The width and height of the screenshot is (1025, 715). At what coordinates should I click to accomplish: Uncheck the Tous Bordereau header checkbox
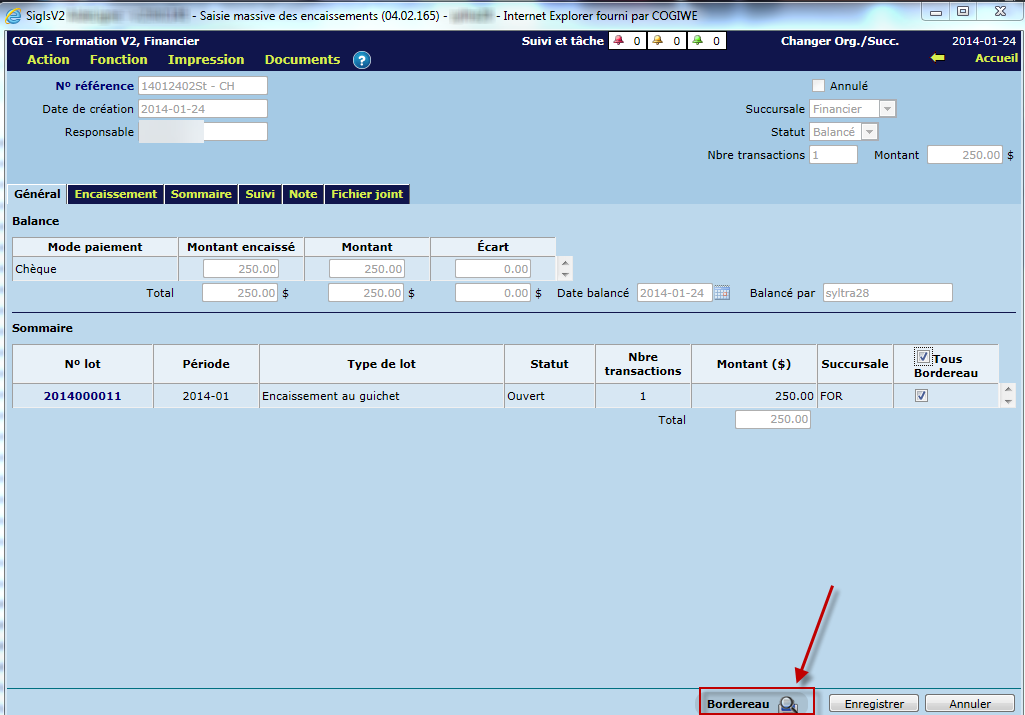924,357
